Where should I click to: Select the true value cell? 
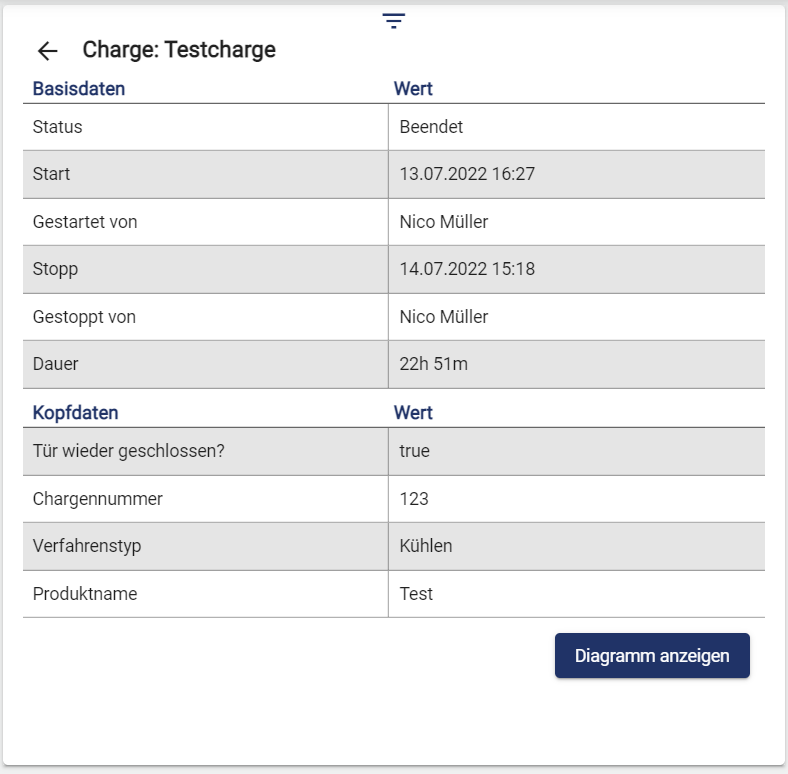[x=414, y=451]
